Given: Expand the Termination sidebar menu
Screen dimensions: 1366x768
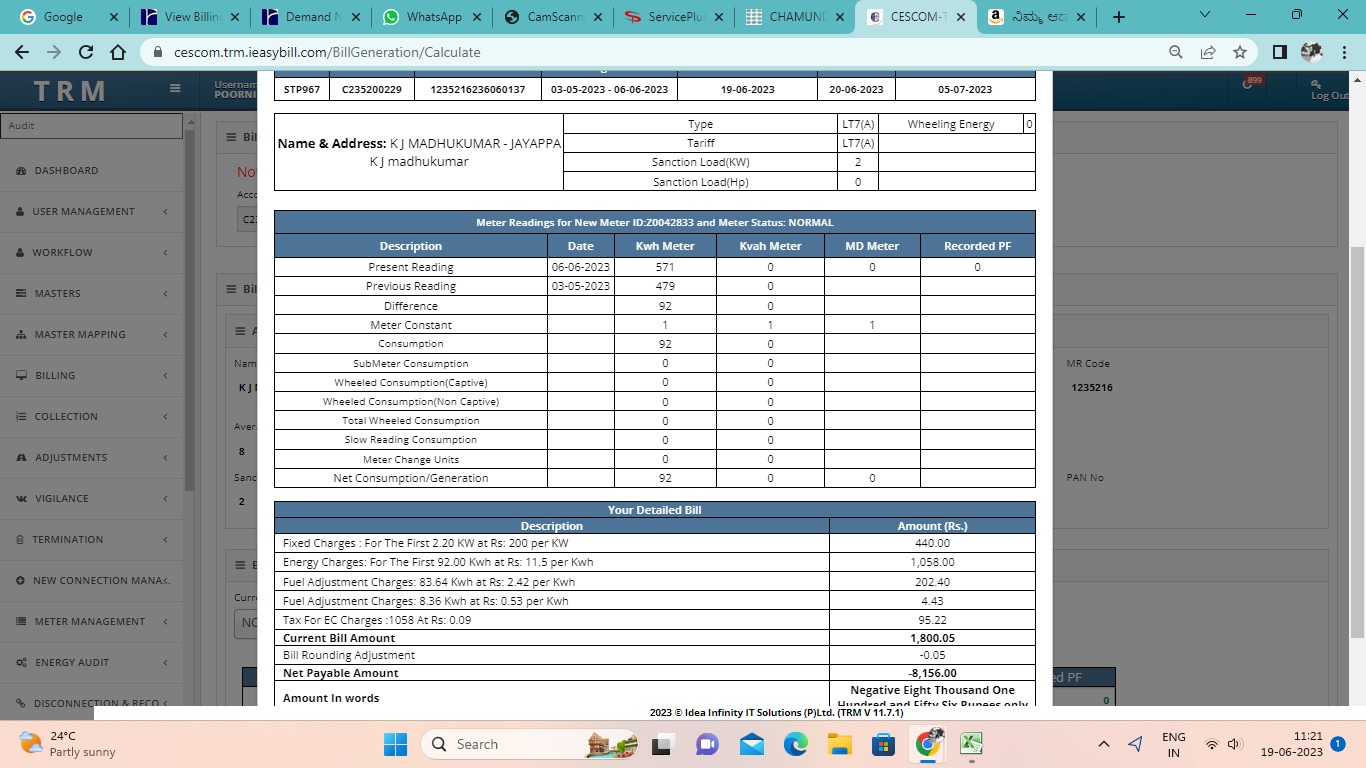Looking at the screenshot, I should click(92, 539).
